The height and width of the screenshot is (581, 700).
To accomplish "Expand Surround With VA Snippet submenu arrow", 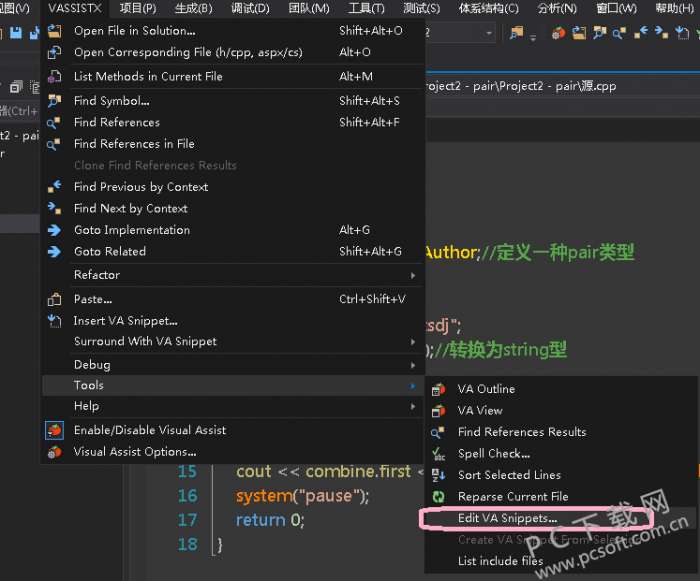I will 413,342.
